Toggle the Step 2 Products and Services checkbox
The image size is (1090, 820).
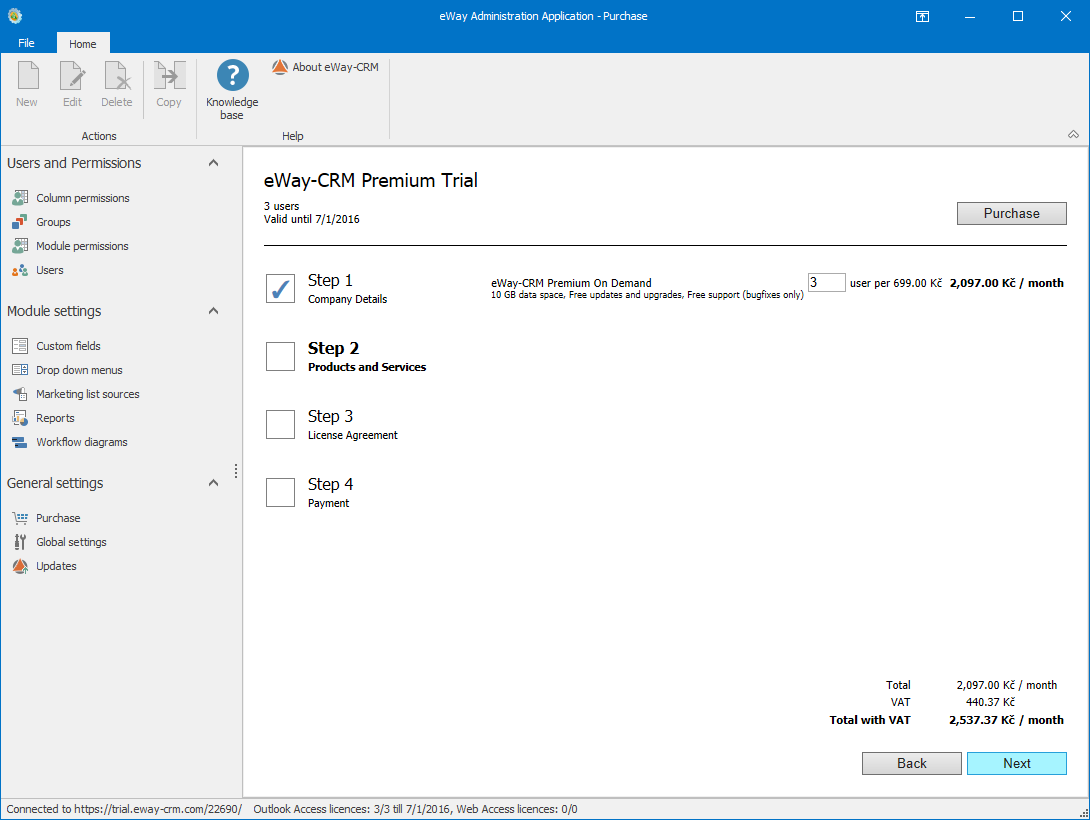(280, 356)
